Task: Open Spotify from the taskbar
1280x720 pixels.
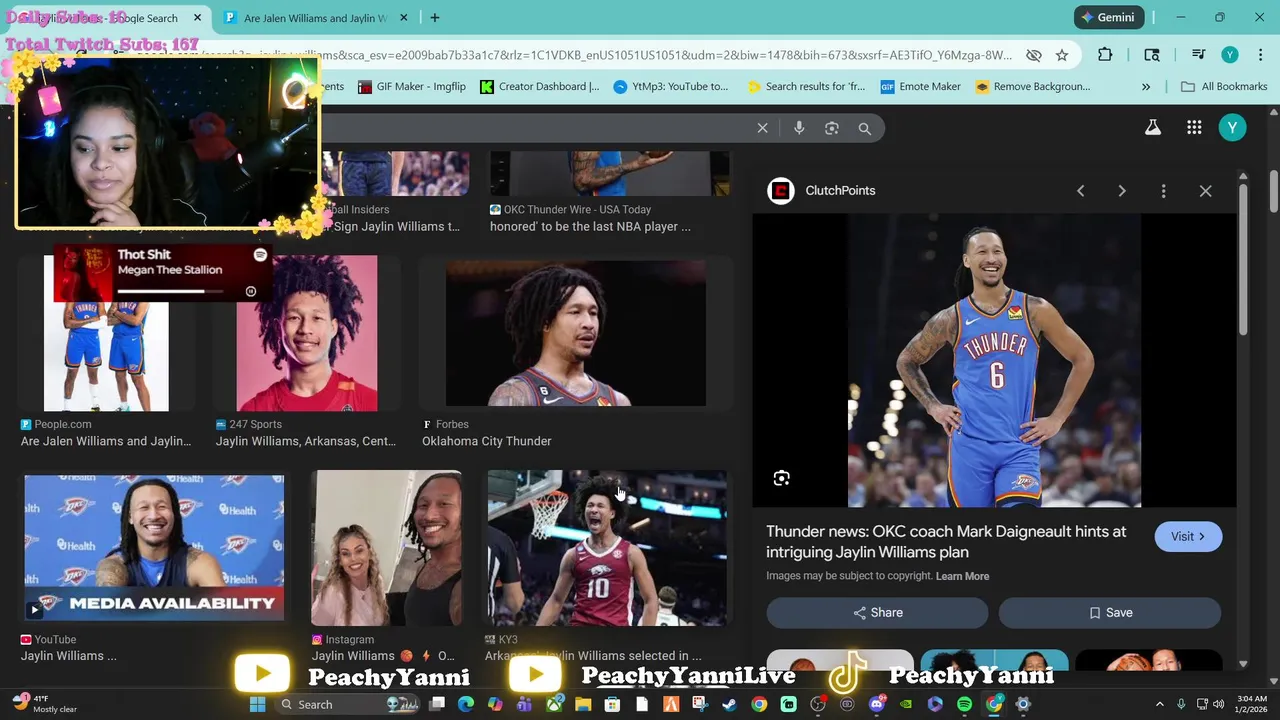Action: pos(964,704)
